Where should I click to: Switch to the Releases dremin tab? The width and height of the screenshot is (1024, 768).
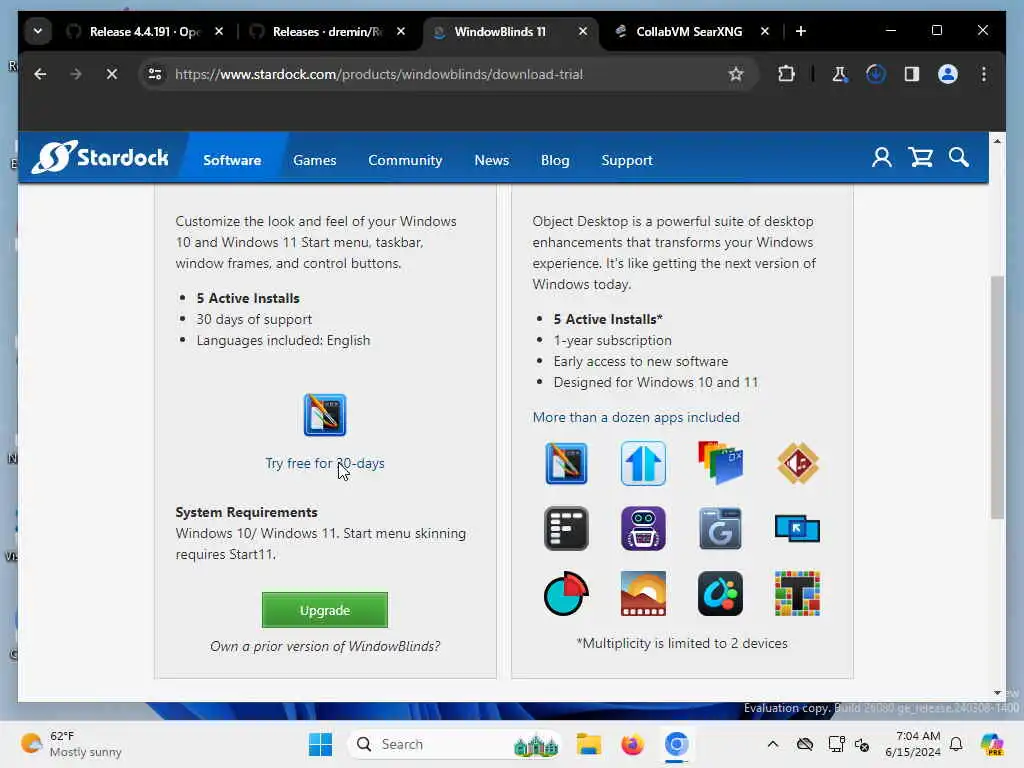pyautogui.click(x=328, y=31)
